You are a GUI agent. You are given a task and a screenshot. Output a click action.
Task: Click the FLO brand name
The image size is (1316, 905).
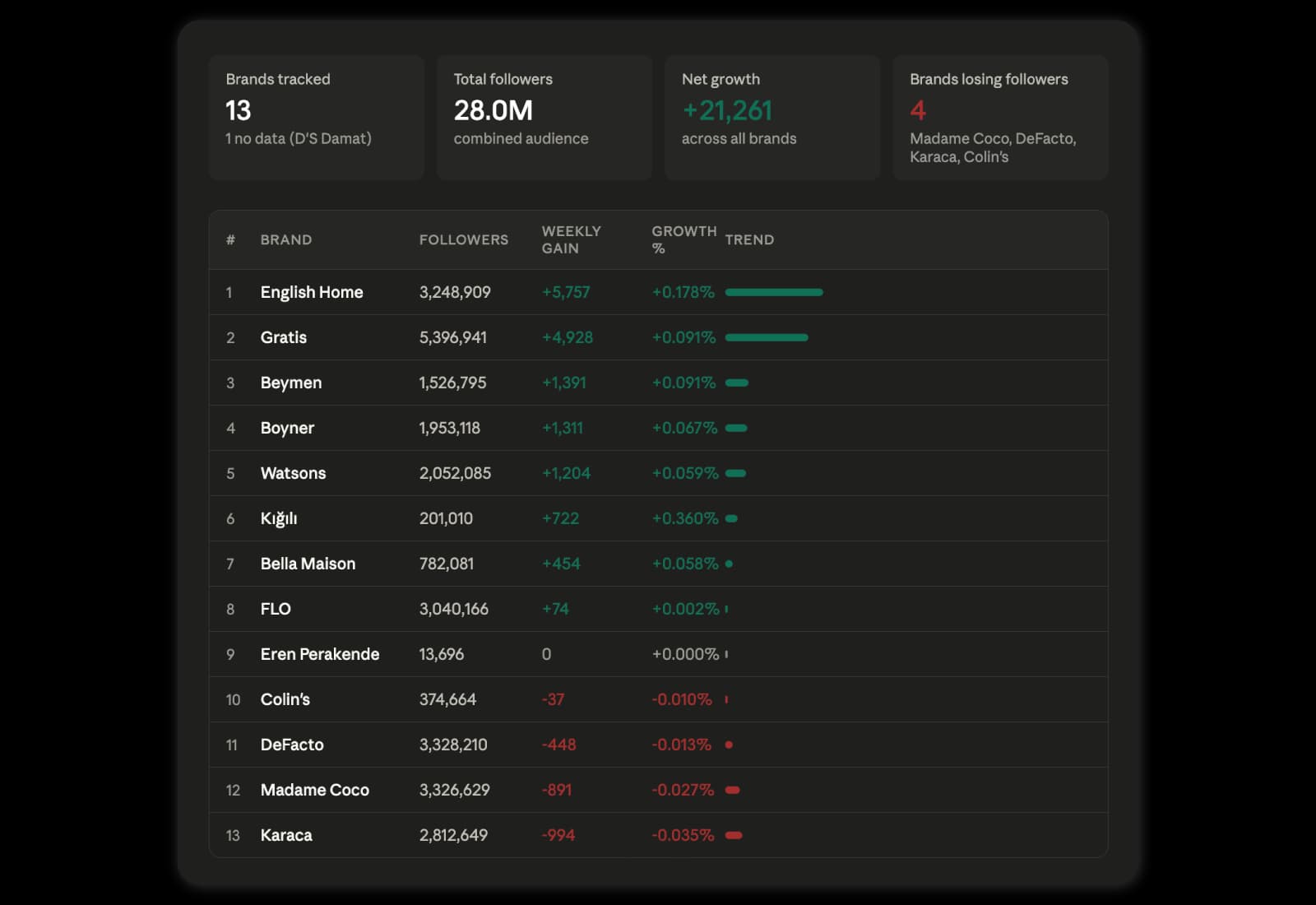click(276, 609)
